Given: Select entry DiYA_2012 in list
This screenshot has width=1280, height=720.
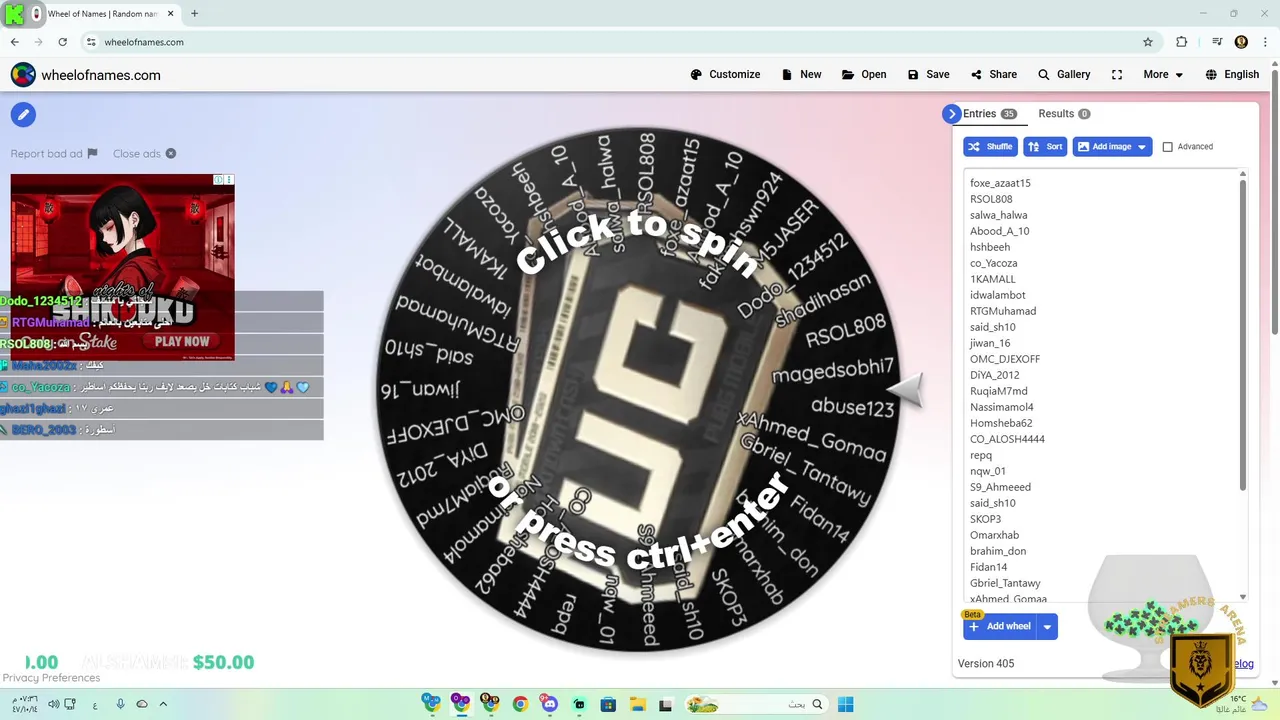Looking at the screenshot, I should pyautogui.click(x=994, y=375).
